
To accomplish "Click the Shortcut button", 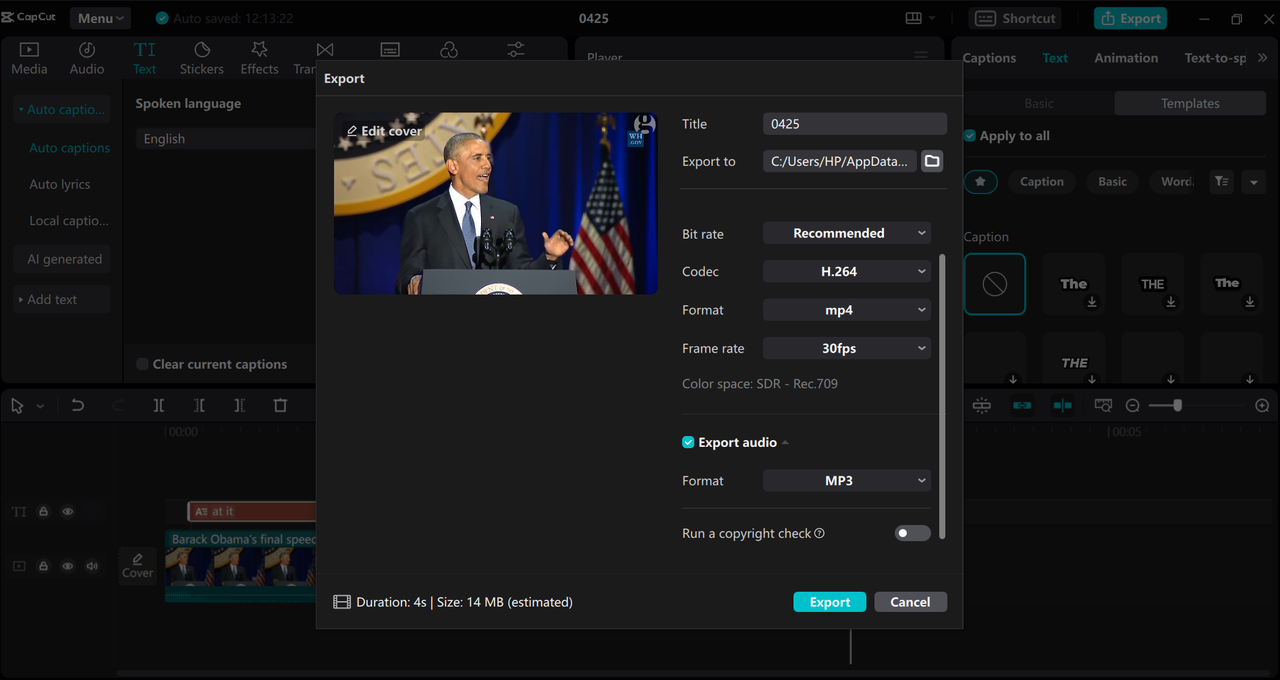I will 1015,18.
